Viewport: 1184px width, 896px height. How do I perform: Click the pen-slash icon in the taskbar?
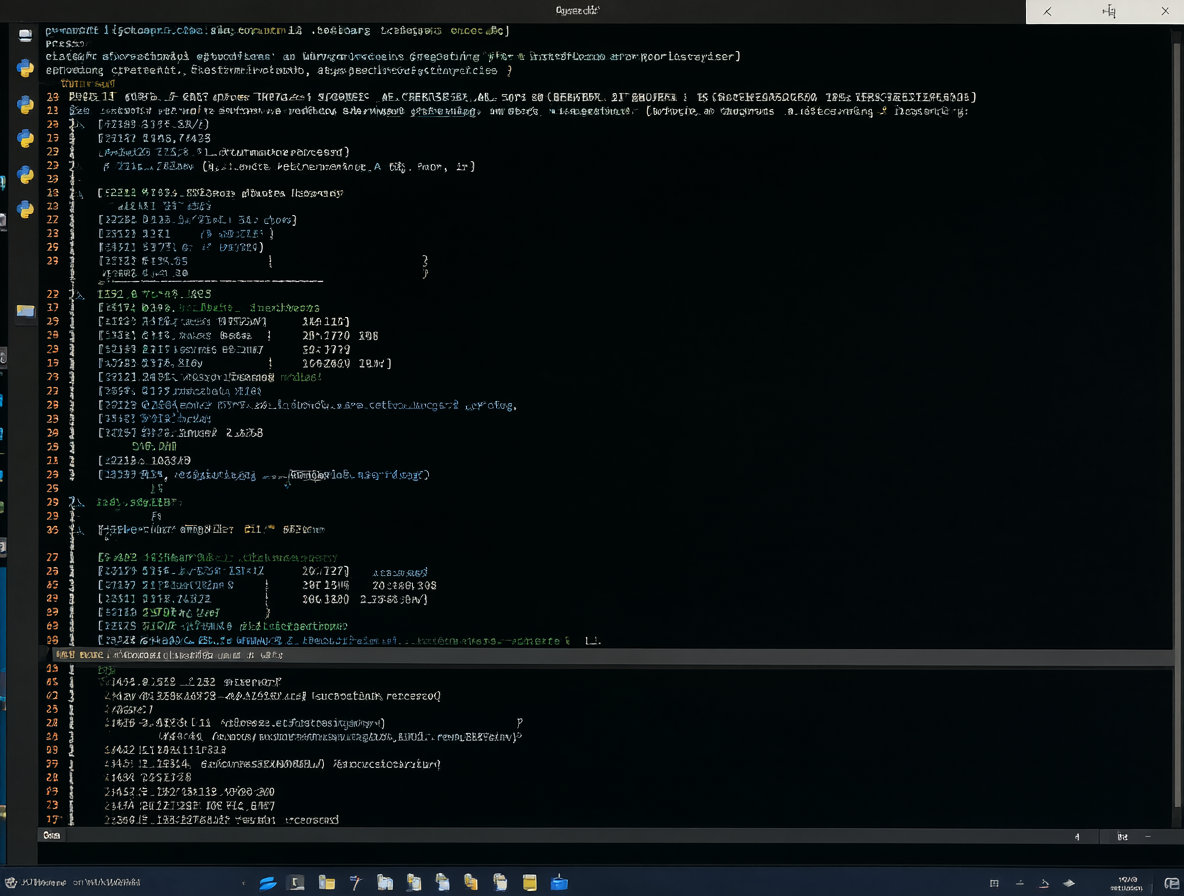coord(356,882)
